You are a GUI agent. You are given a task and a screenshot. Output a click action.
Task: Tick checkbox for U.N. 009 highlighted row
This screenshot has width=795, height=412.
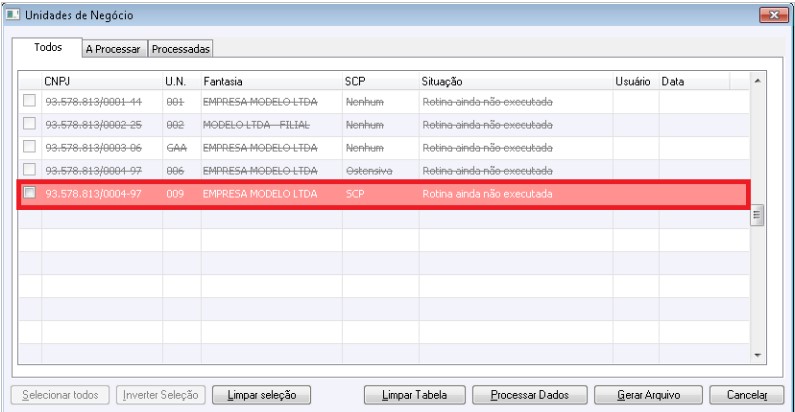click(29, 193)
